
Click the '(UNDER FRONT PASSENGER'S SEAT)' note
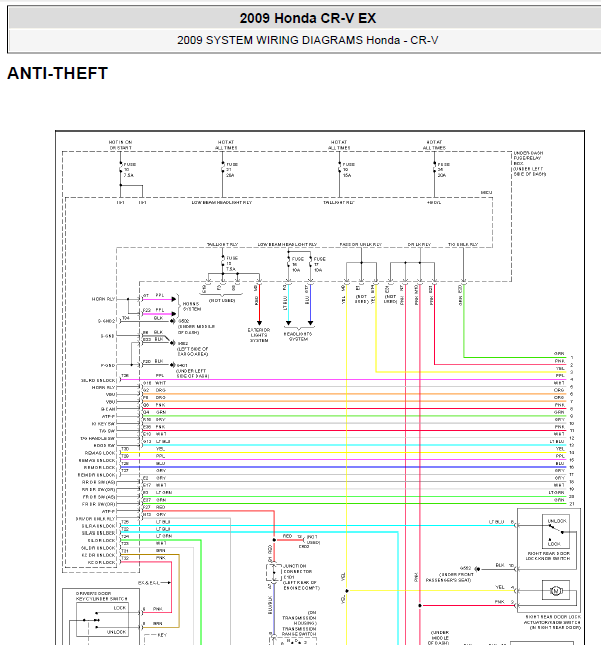(x=448, y=577)
